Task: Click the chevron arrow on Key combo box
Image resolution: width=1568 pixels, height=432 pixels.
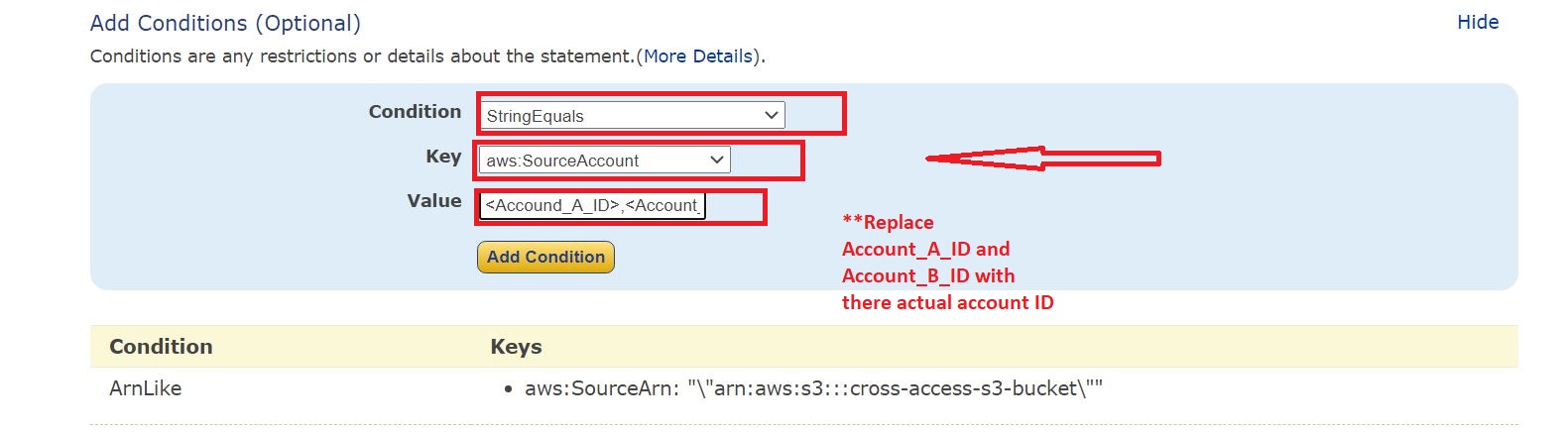Action: click(716, 161)
